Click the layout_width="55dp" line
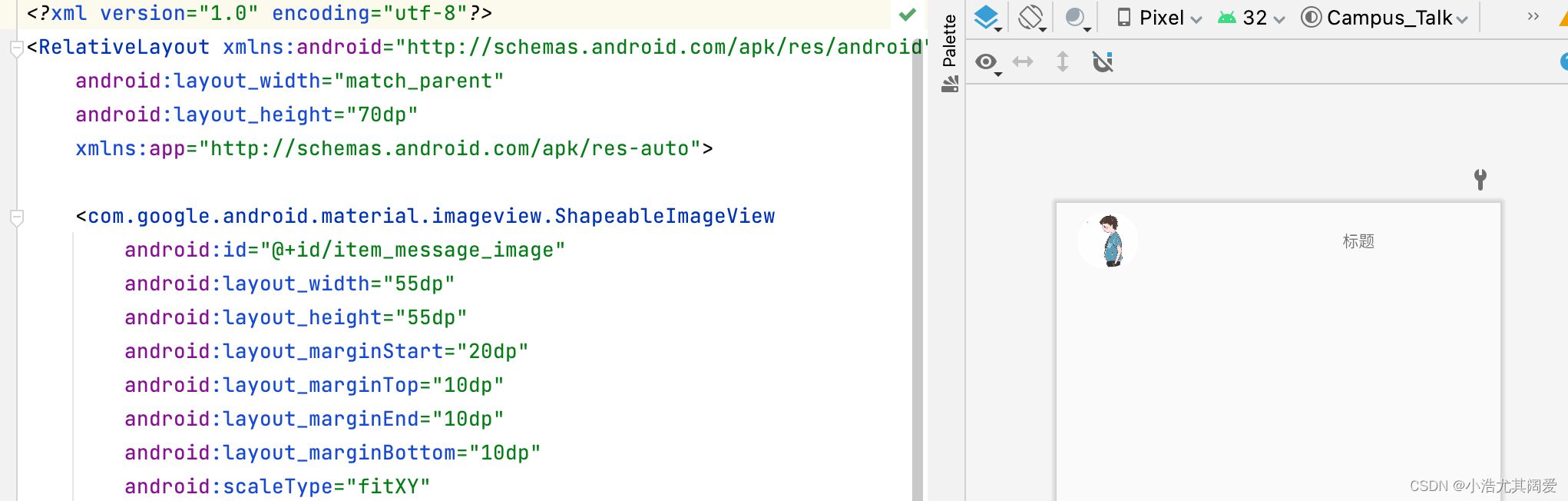 tap(289, 284)
